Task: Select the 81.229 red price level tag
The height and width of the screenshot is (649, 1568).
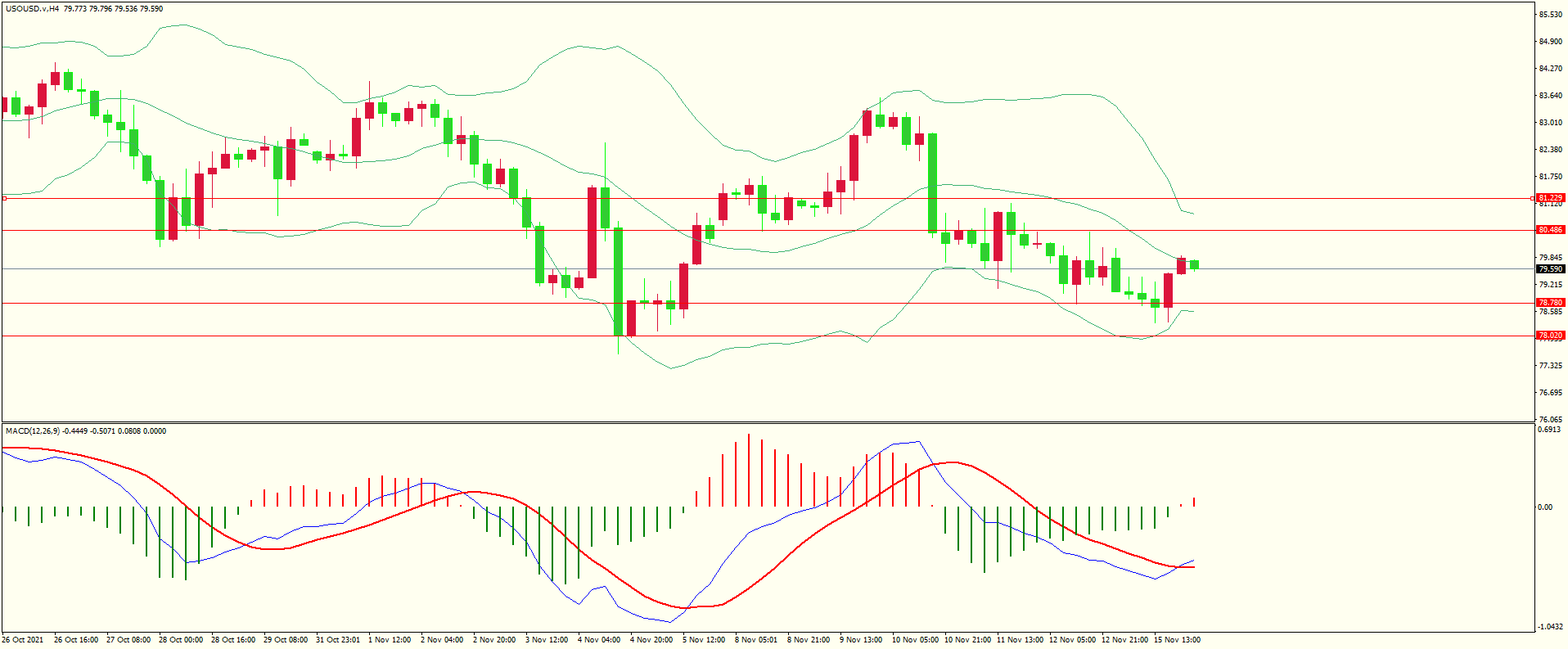Action: click(x=1550, y=198)
